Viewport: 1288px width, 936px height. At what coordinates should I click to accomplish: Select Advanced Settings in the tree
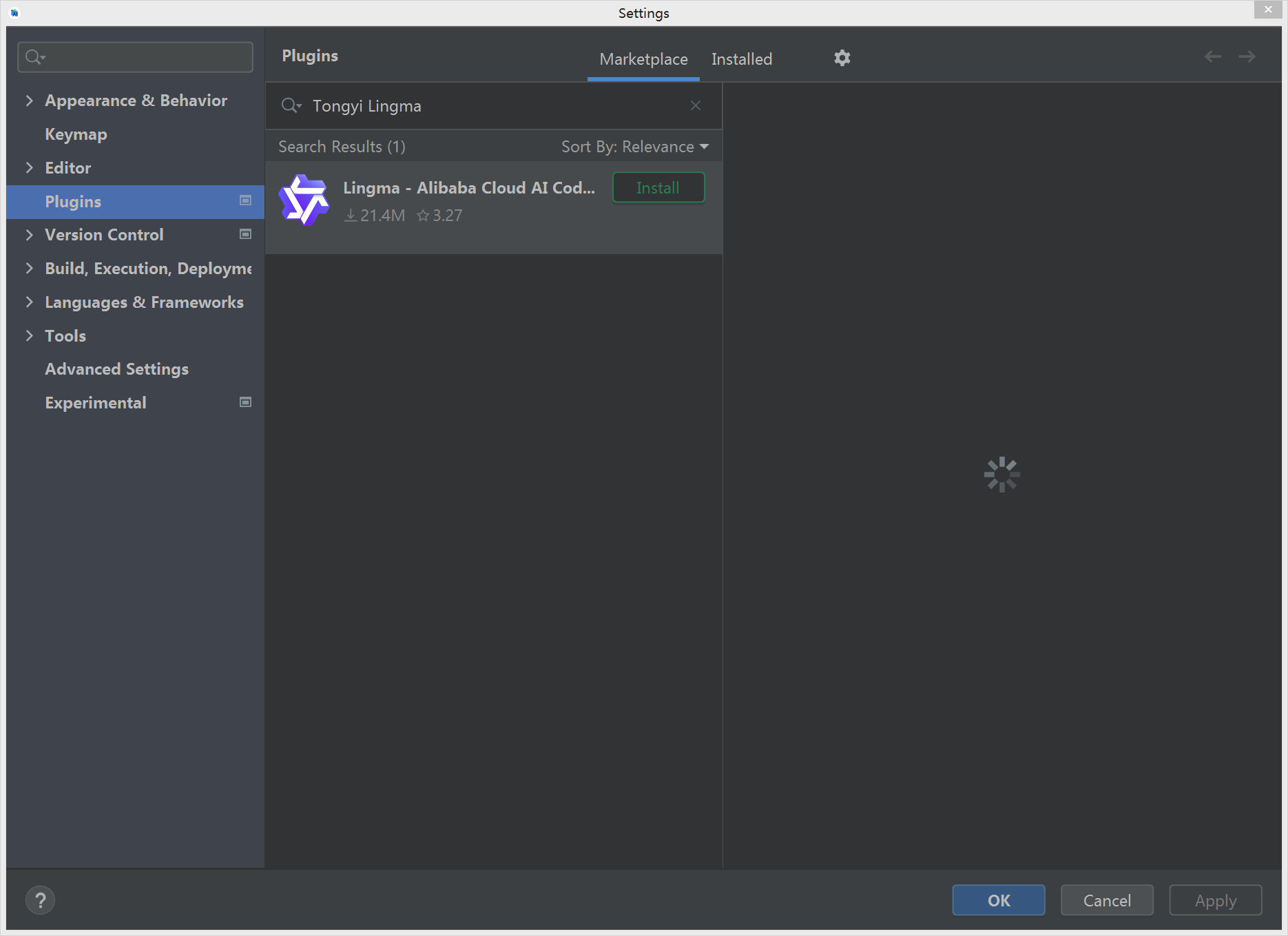click(x=116, y=369)
